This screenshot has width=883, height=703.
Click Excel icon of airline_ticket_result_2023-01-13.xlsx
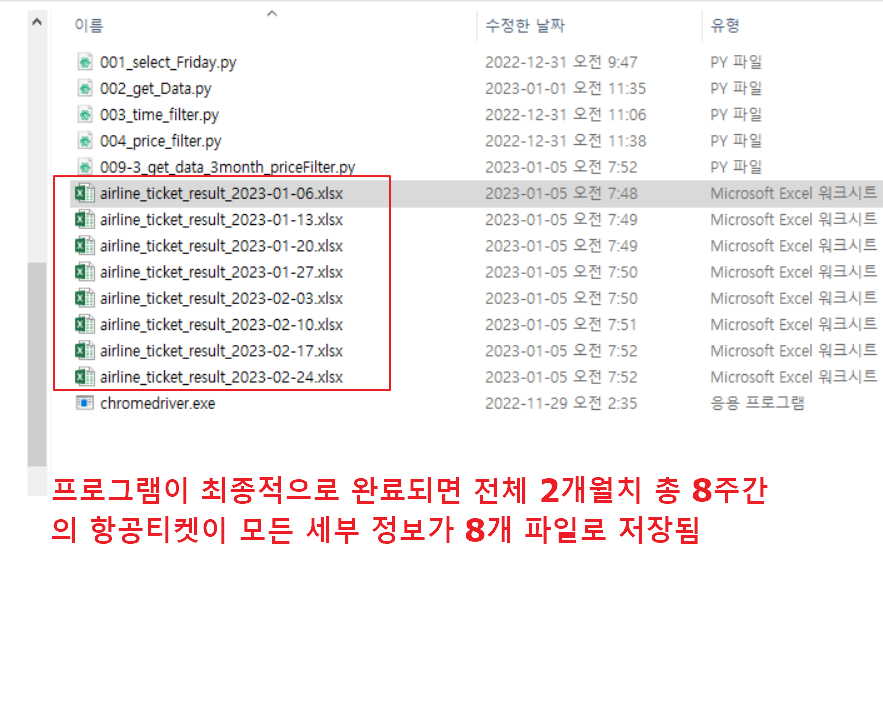[84, 219]
